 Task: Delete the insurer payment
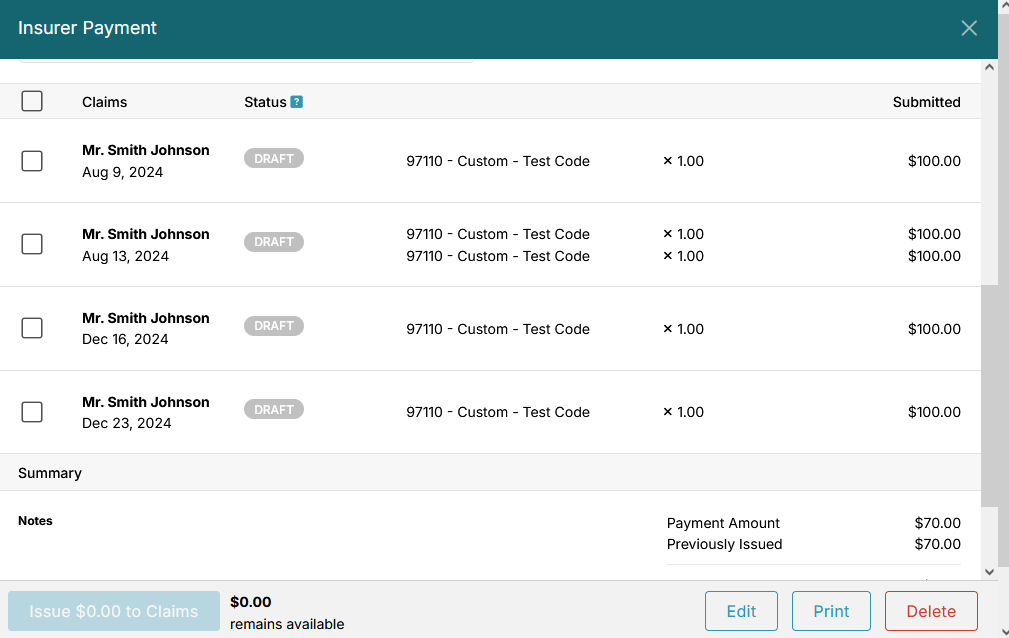point(930,610)
